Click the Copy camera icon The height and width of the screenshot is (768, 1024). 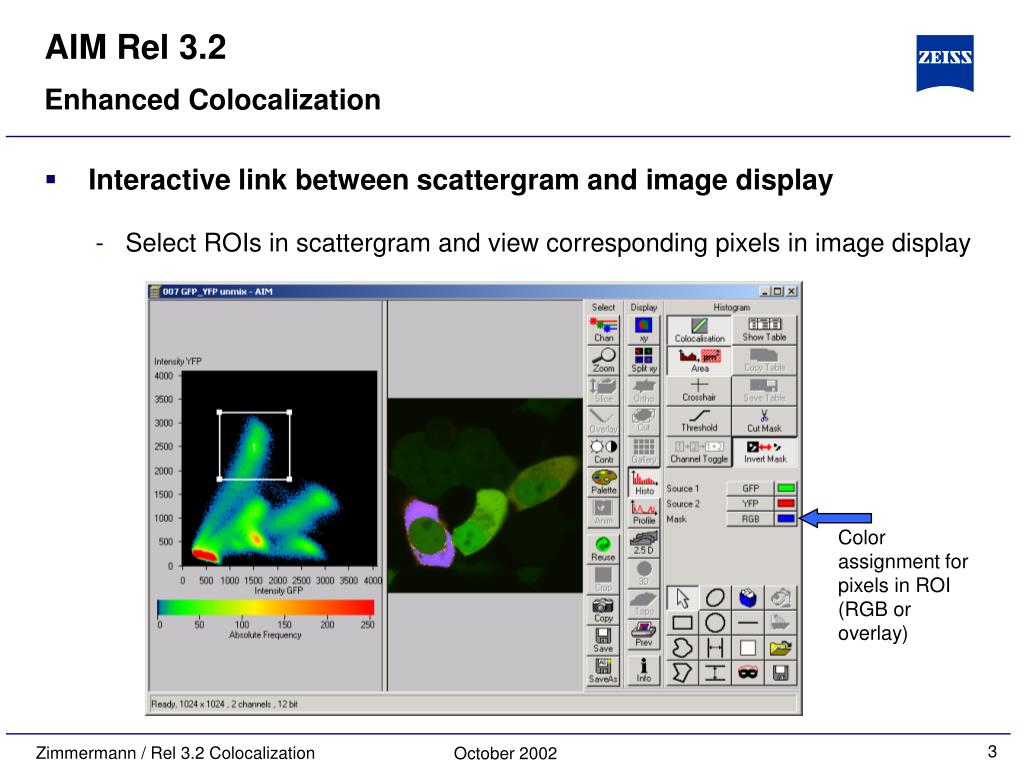[x=603, y=610]
